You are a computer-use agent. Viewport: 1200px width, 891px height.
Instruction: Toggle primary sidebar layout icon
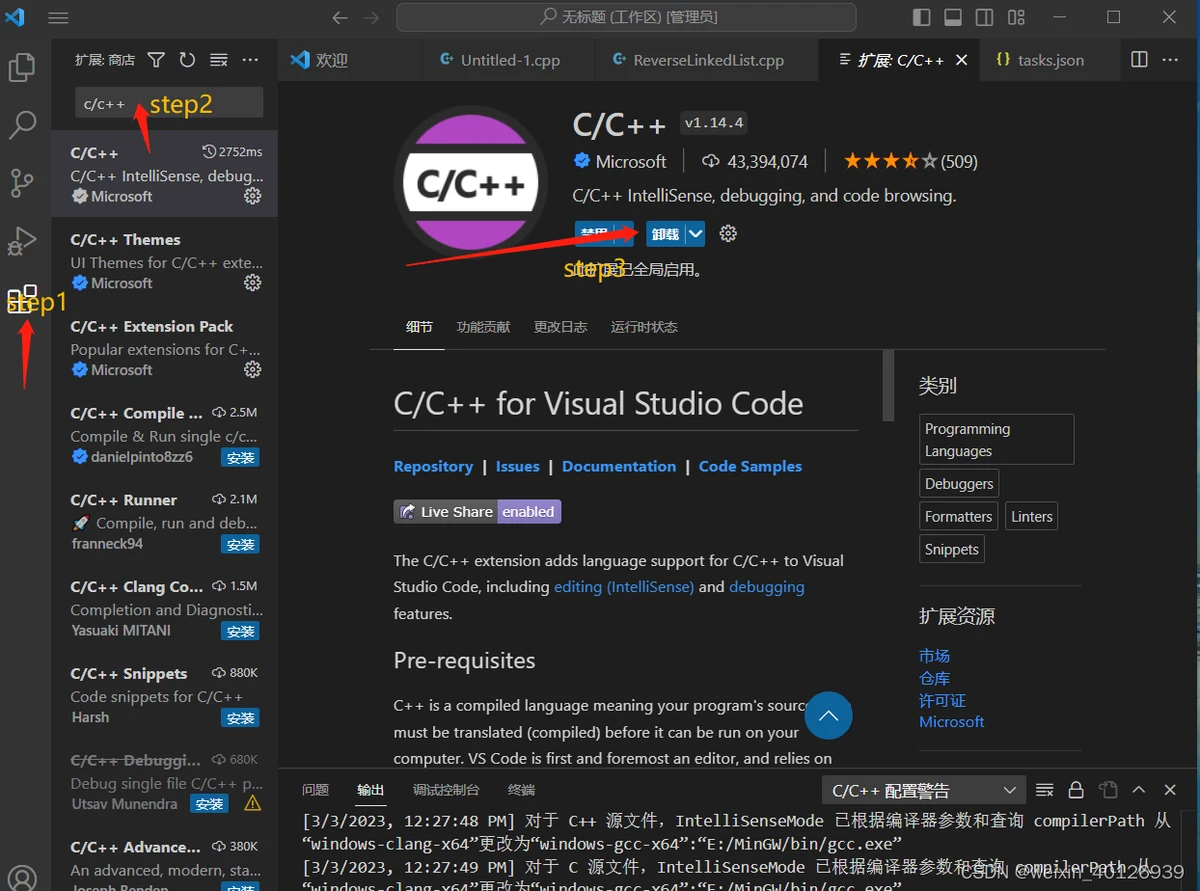921,17
